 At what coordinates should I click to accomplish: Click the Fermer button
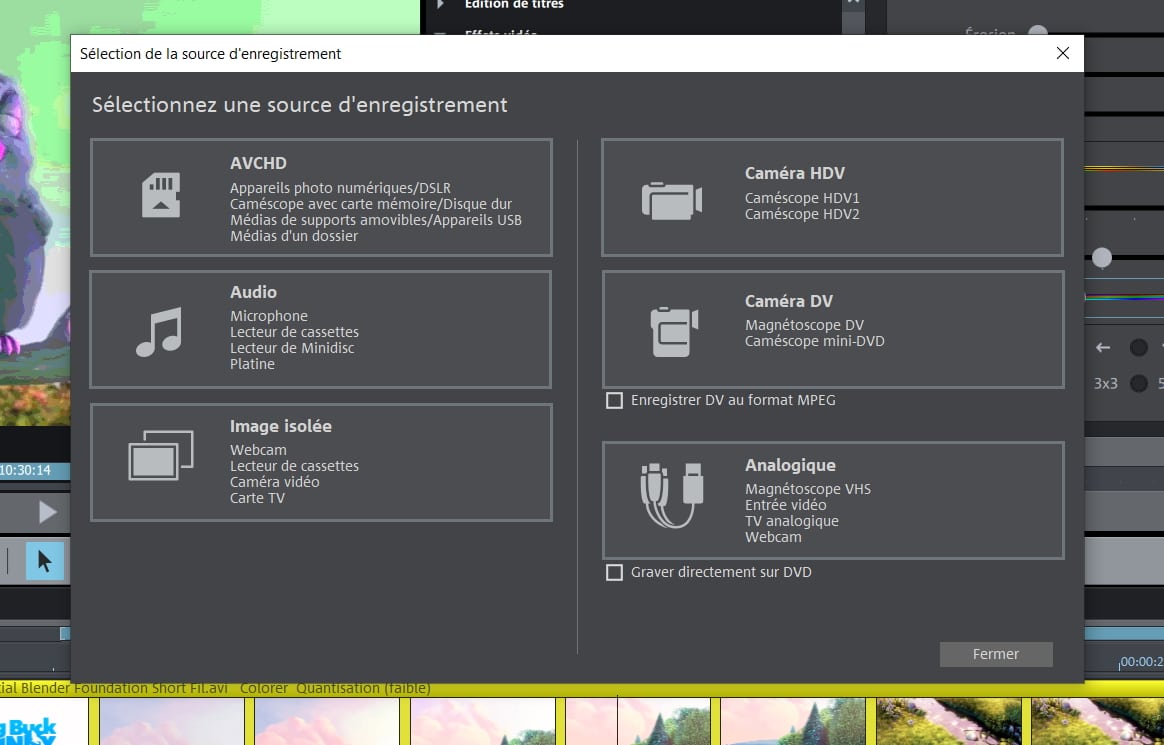point(995,654)
